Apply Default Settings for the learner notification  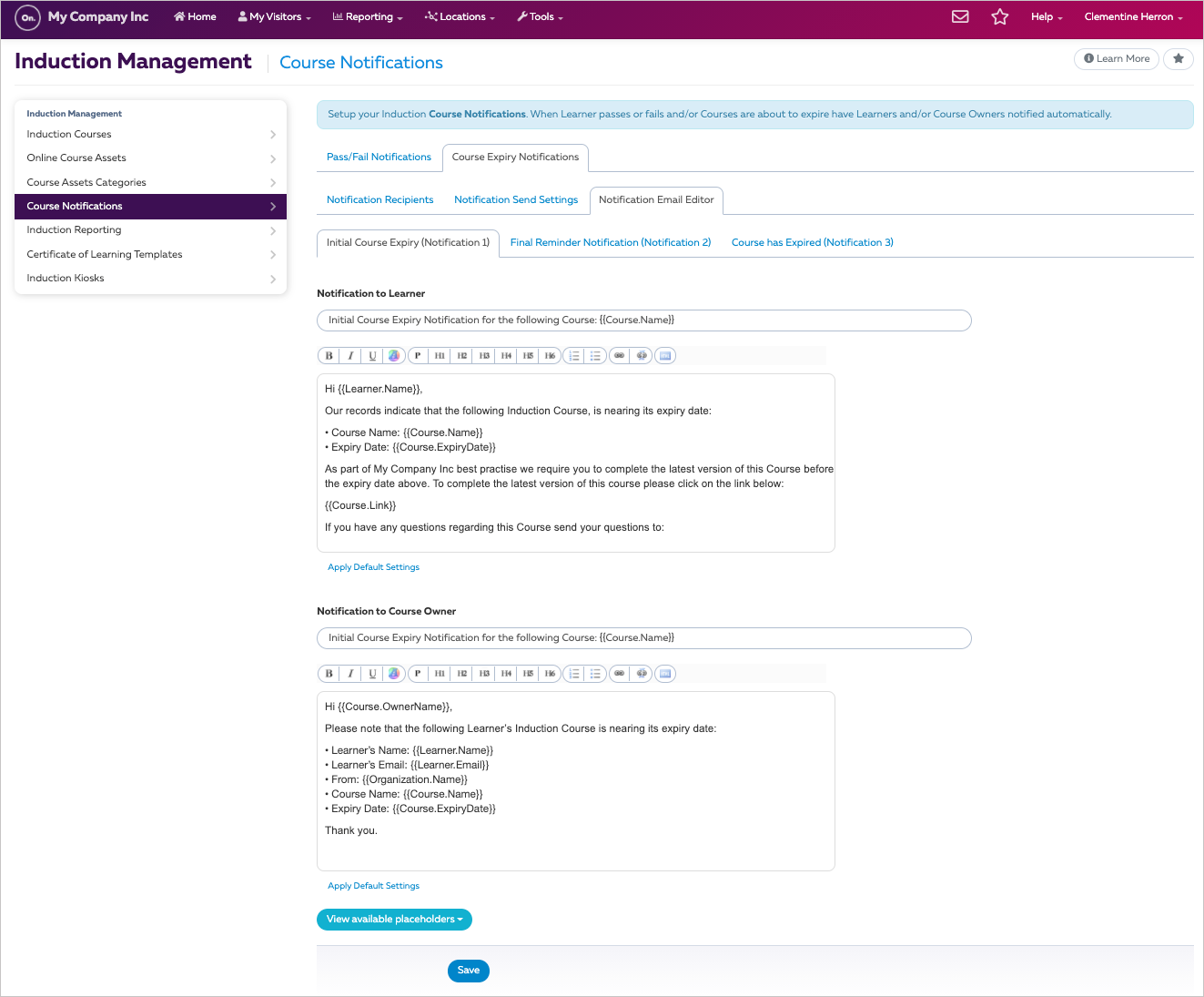point(373,566)
